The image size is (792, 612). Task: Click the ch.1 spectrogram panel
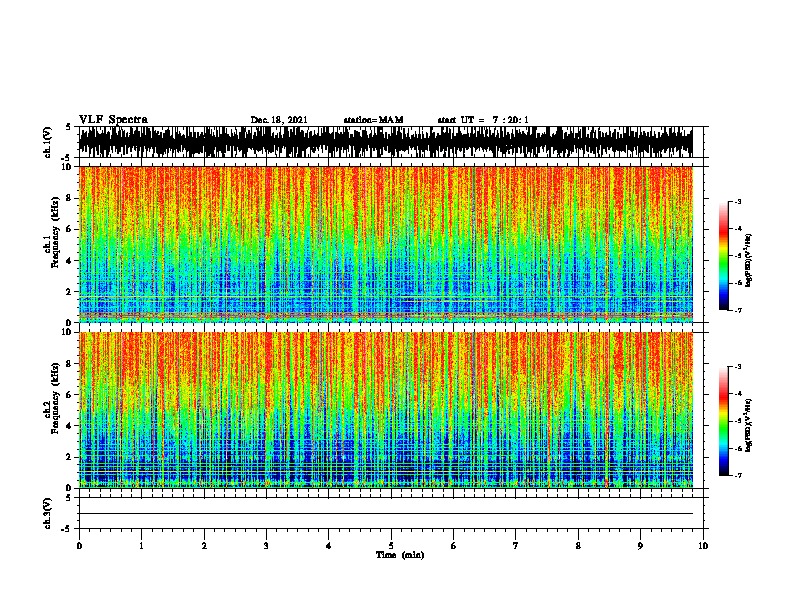click(385, 244)
